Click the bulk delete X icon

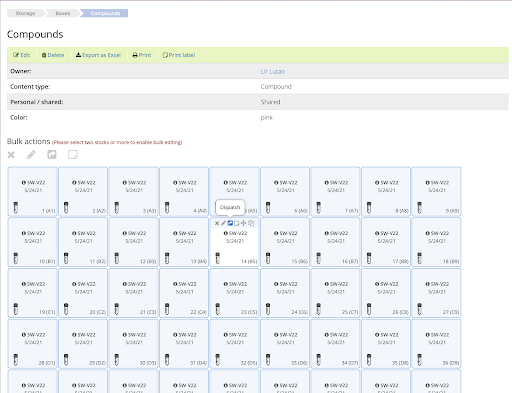click(11, 155)
